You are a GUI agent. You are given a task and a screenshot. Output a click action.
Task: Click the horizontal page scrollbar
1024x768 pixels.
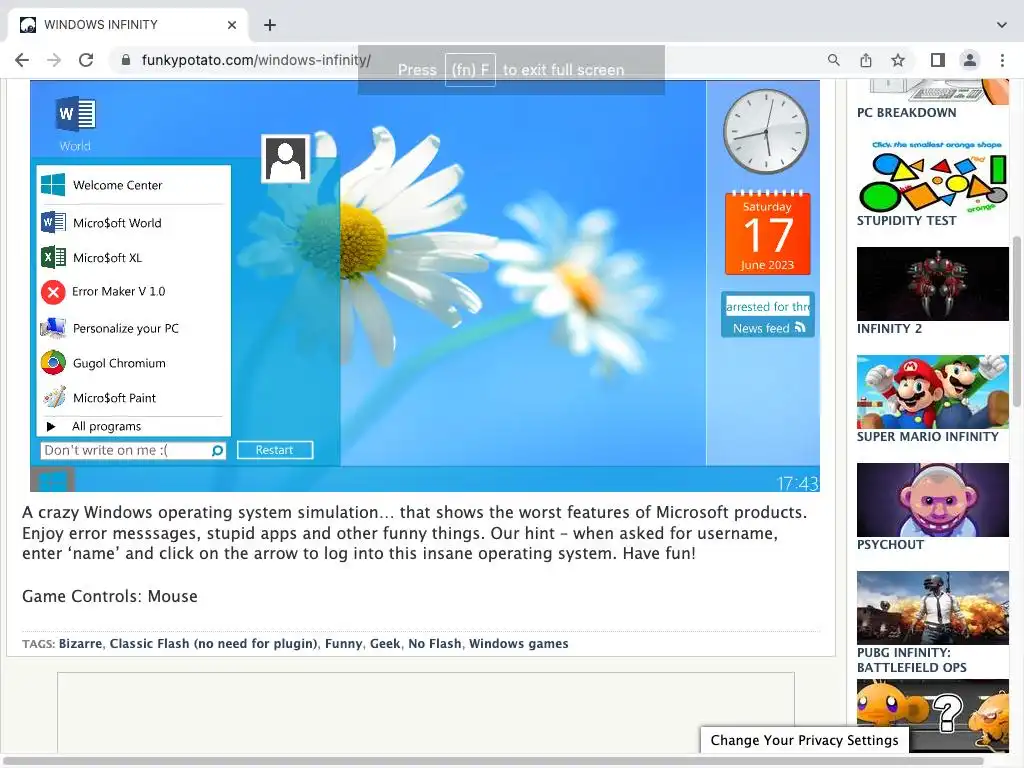[493, 761]
